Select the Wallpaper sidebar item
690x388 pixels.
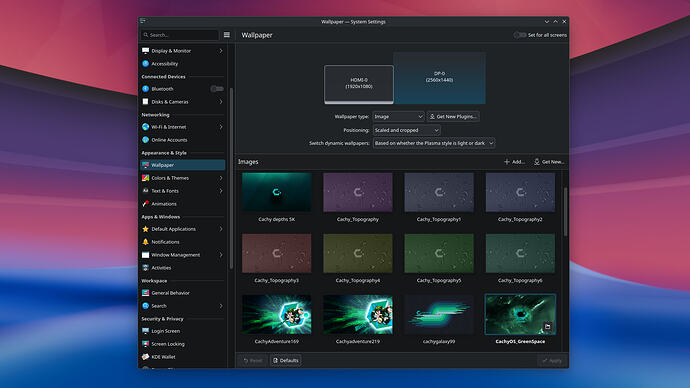click(183, 165)
